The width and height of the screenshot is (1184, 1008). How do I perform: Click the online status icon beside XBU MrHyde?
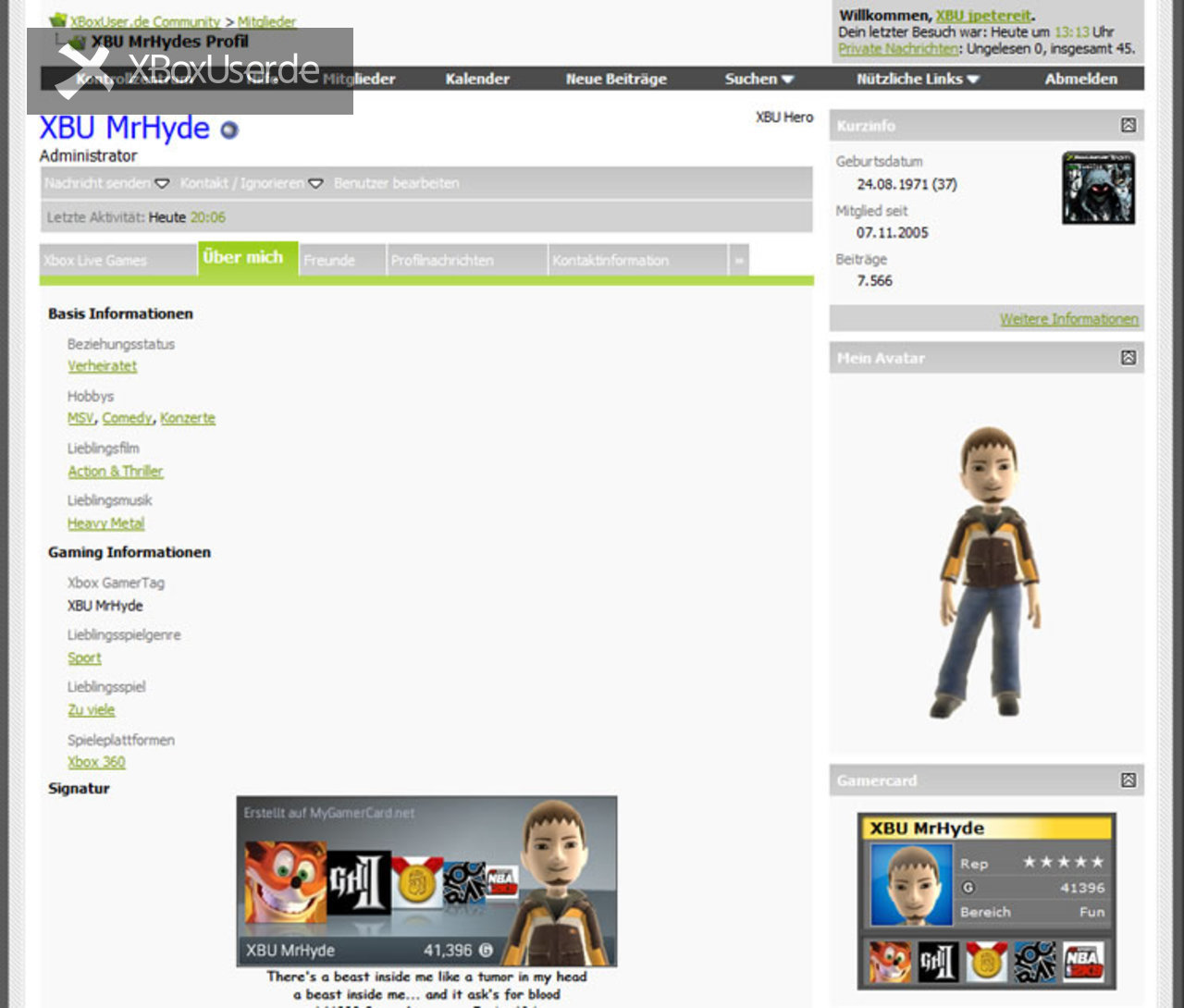pos(229,130)
